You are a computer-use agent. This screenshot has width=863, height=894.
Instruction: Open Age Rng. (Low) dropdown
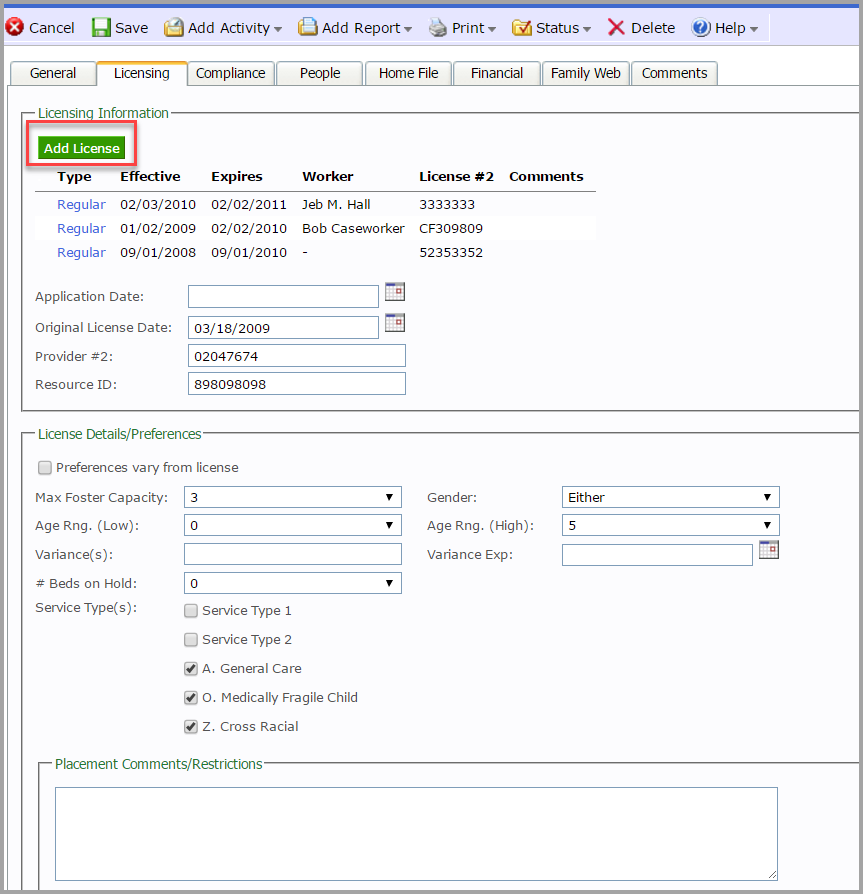tap(292, 525)
